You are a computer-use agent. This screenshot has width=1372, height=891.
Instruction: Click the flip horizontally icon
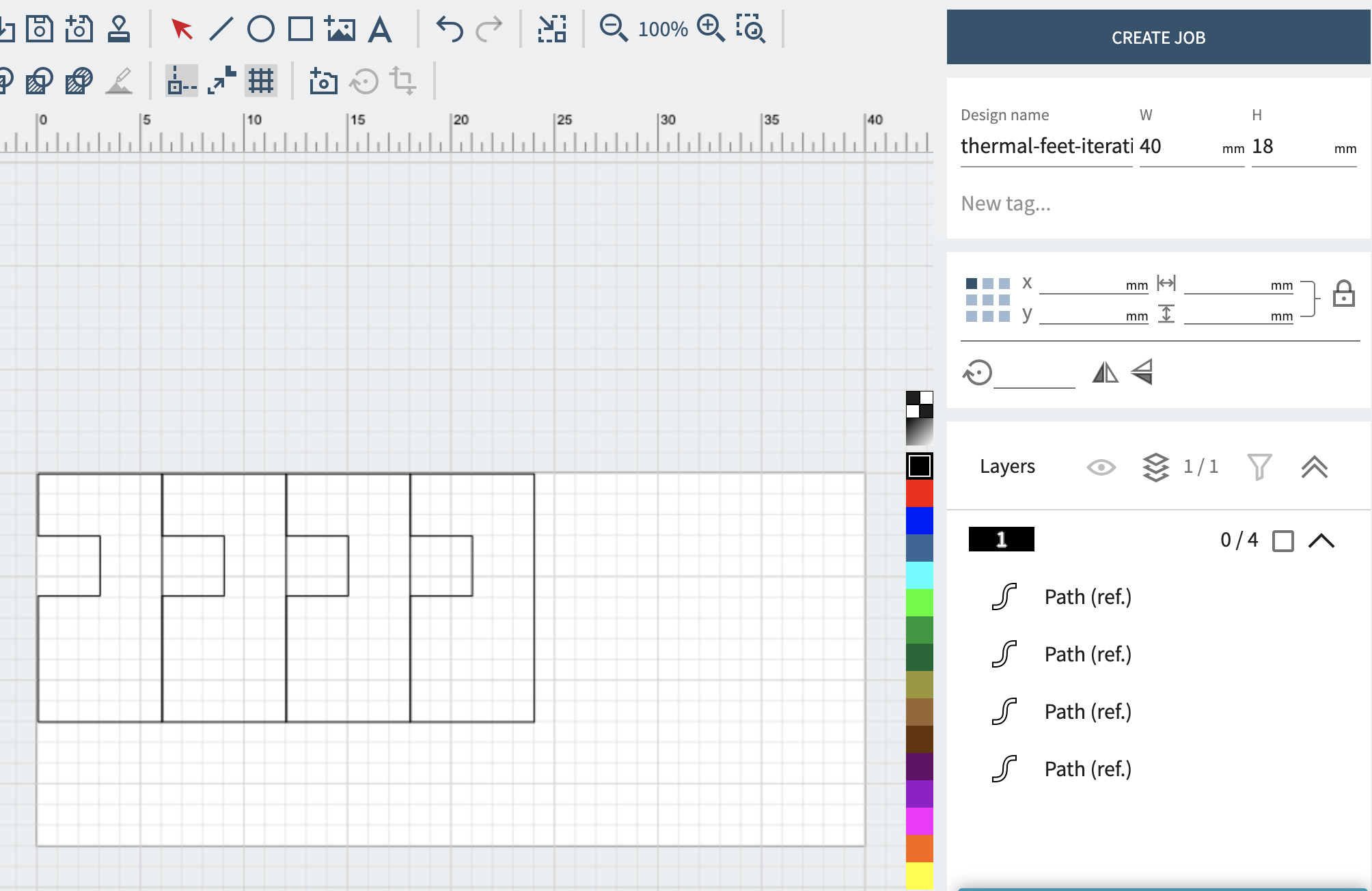(1105, 372)
